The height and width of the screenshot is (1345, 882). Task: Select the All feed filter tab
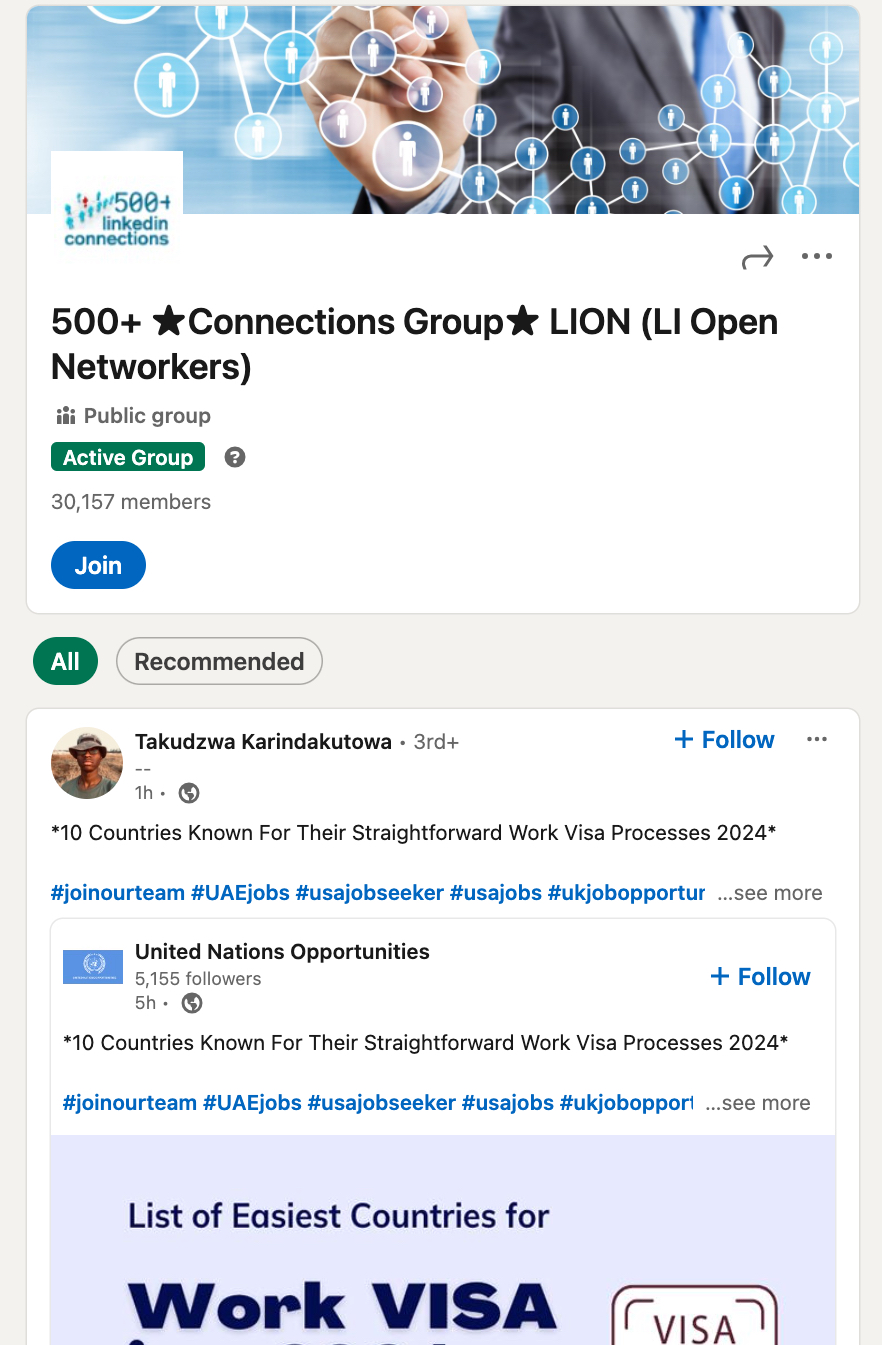point(65,661)
